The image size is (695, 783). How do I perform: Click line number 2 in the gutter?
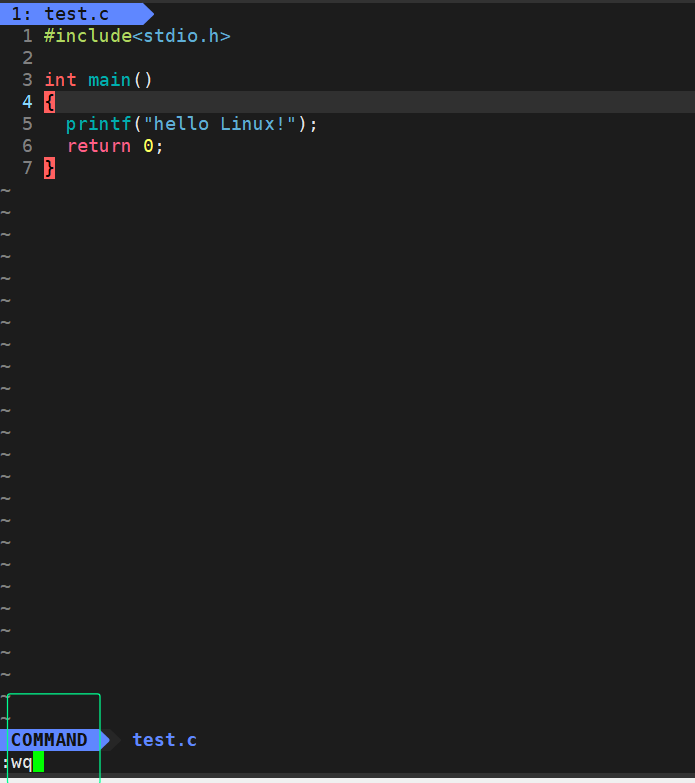(27, 58)
